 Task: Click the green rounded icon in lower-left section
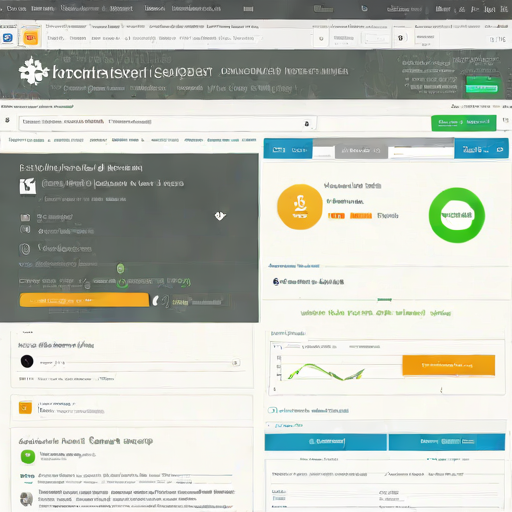[x=28, y=456]
